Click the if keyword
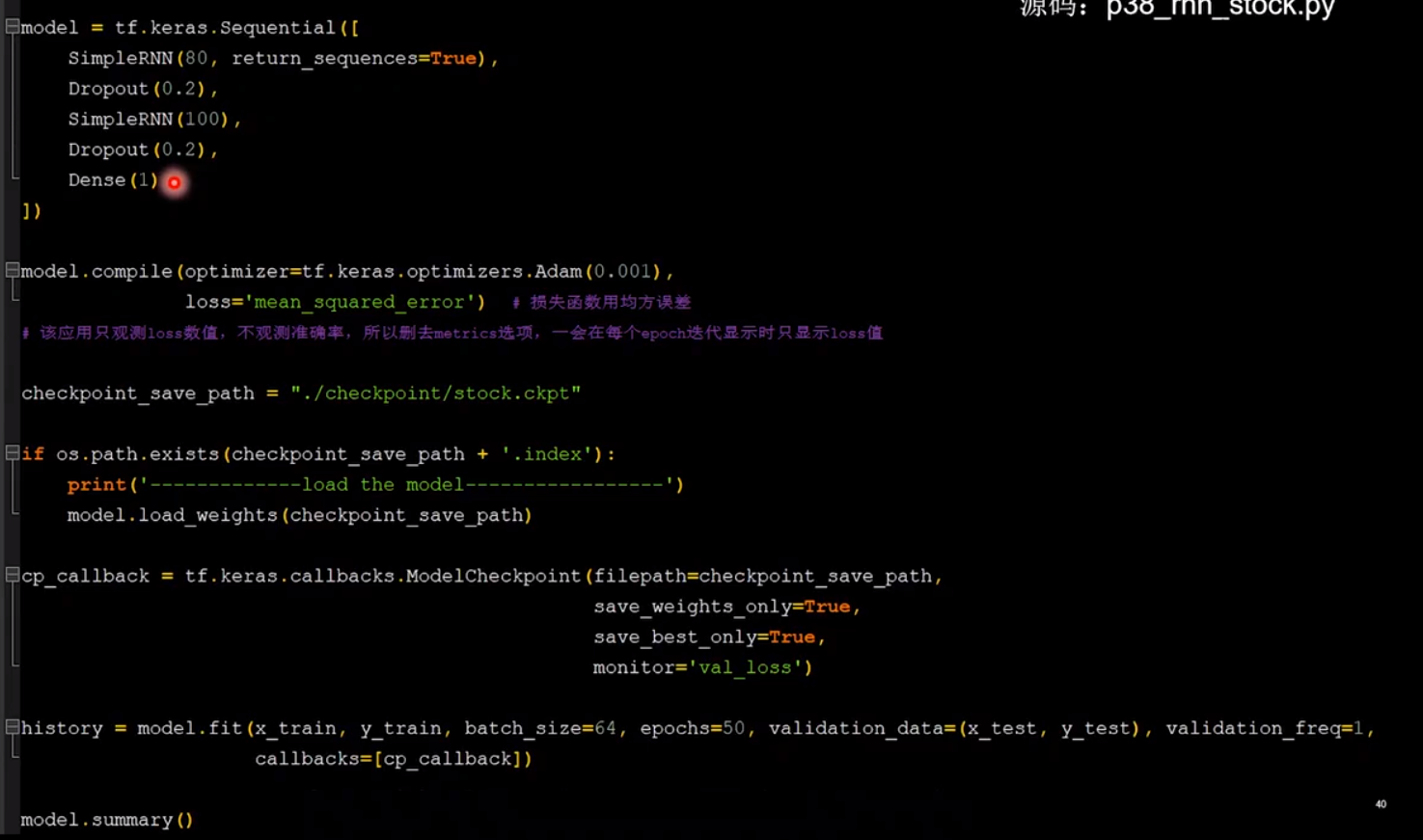Image resolution: width=1423 pixels, height=840 pixels. pos(33,454)
